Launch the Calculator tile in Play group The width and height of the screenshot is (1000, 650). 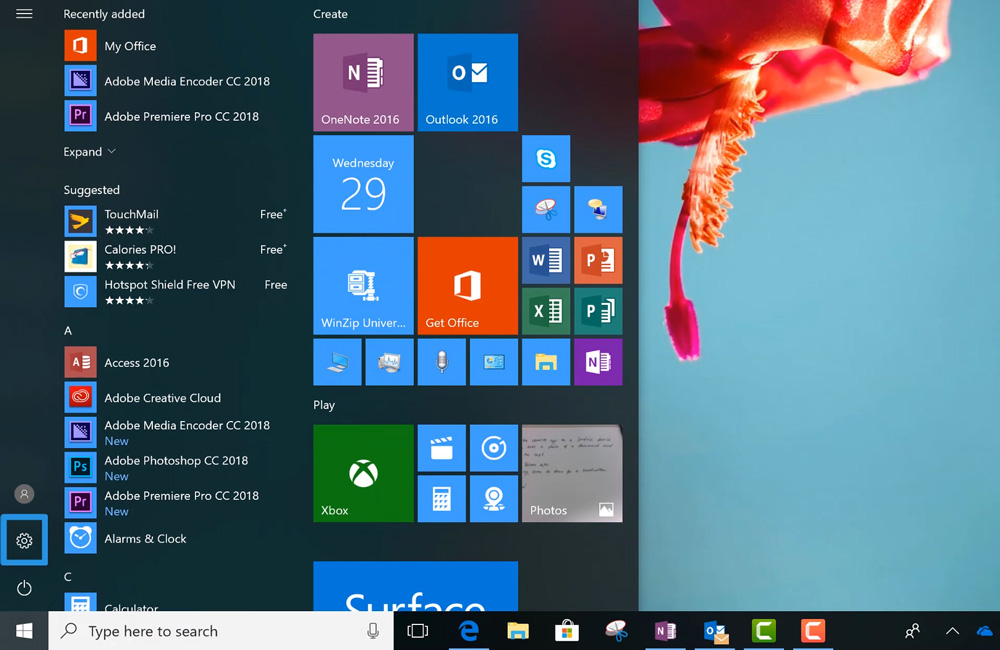click(441, 499)
